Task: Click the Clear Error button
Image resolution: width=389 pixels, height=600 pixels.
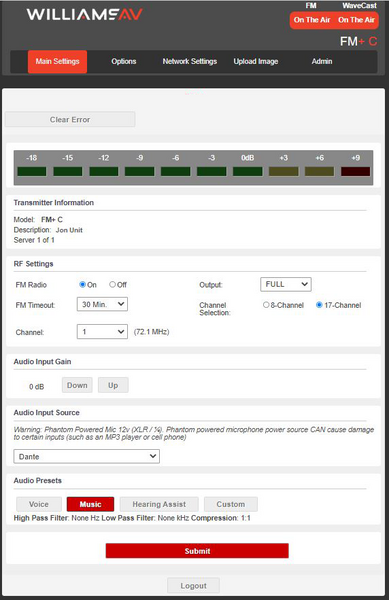Action: pyautogui.click(x=70, y=119)
